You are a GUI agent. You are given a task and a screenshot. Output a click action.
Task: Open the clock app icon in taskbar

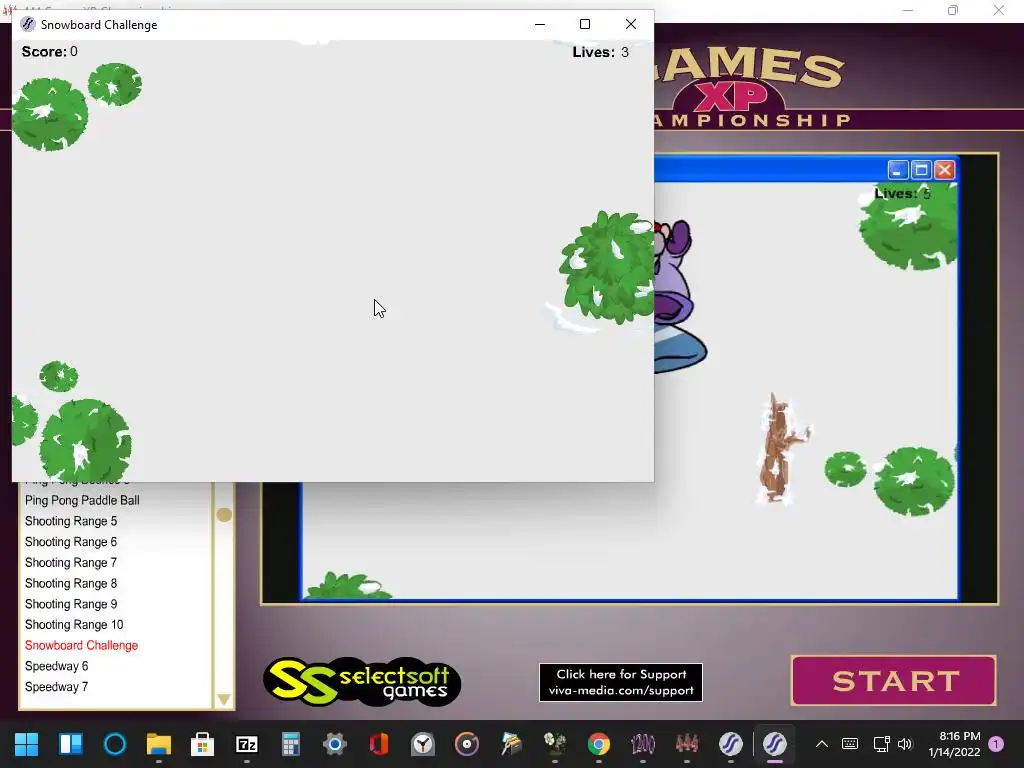423,744
